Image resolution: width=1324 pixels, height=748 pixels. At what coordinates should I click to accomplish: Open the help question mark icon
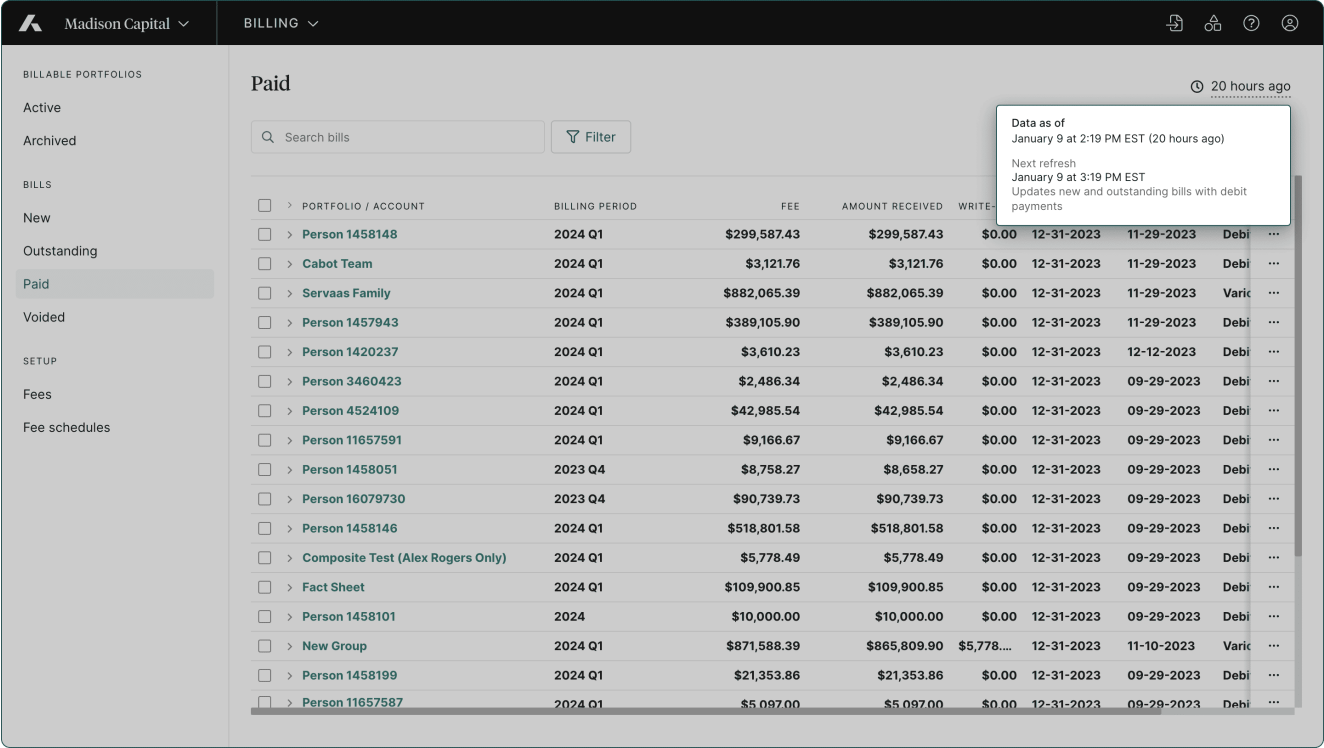(1250, 23)
